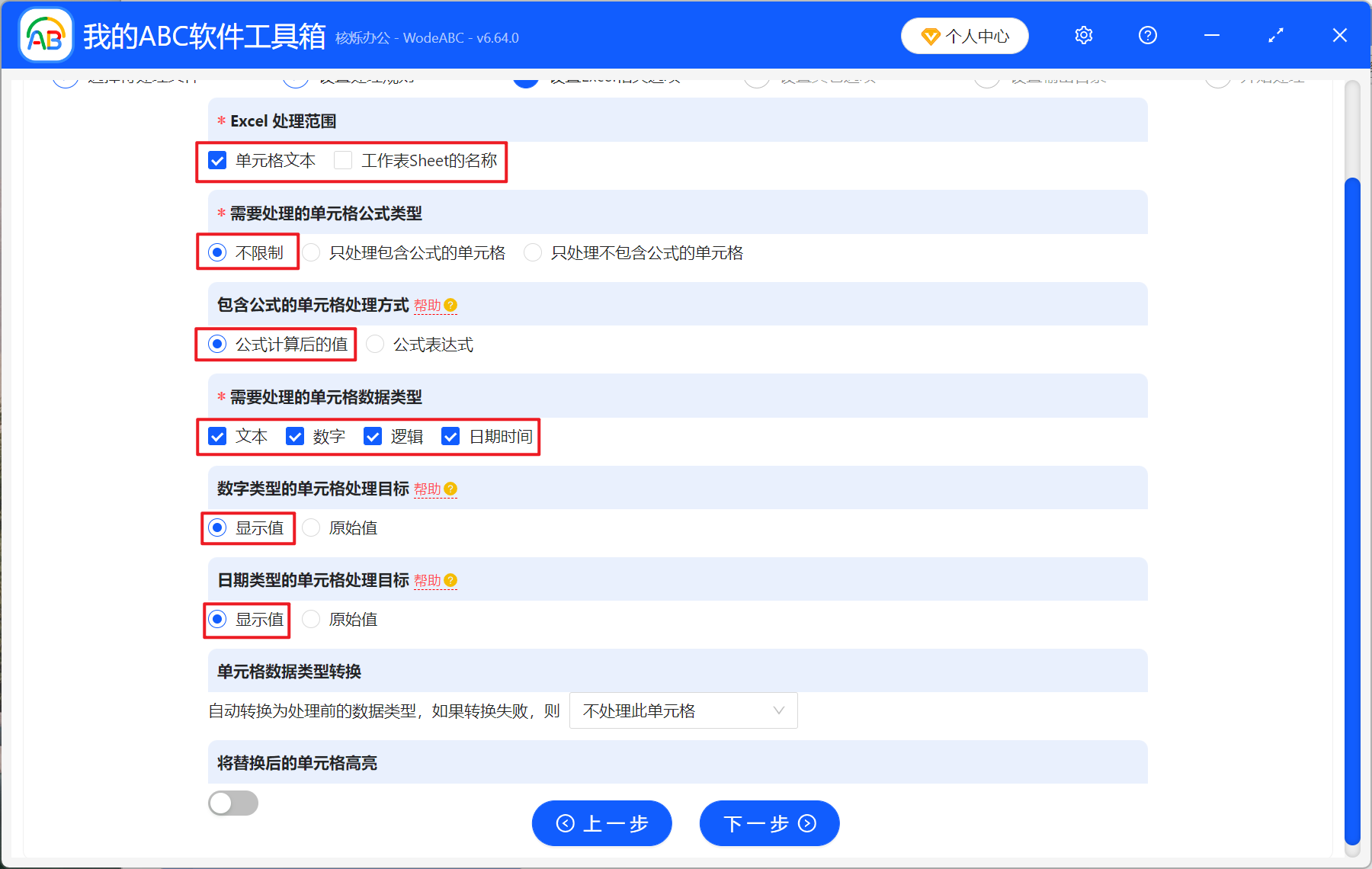Viewport: 1372px width, 869px height.
Task: Click the crown icon in 个人中心
Action: click(x=931, y=36)
